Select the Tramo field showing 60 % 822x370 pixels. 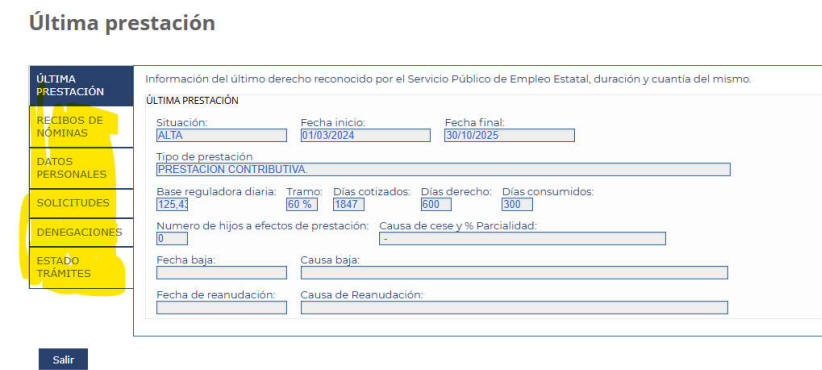click(302, 204)
